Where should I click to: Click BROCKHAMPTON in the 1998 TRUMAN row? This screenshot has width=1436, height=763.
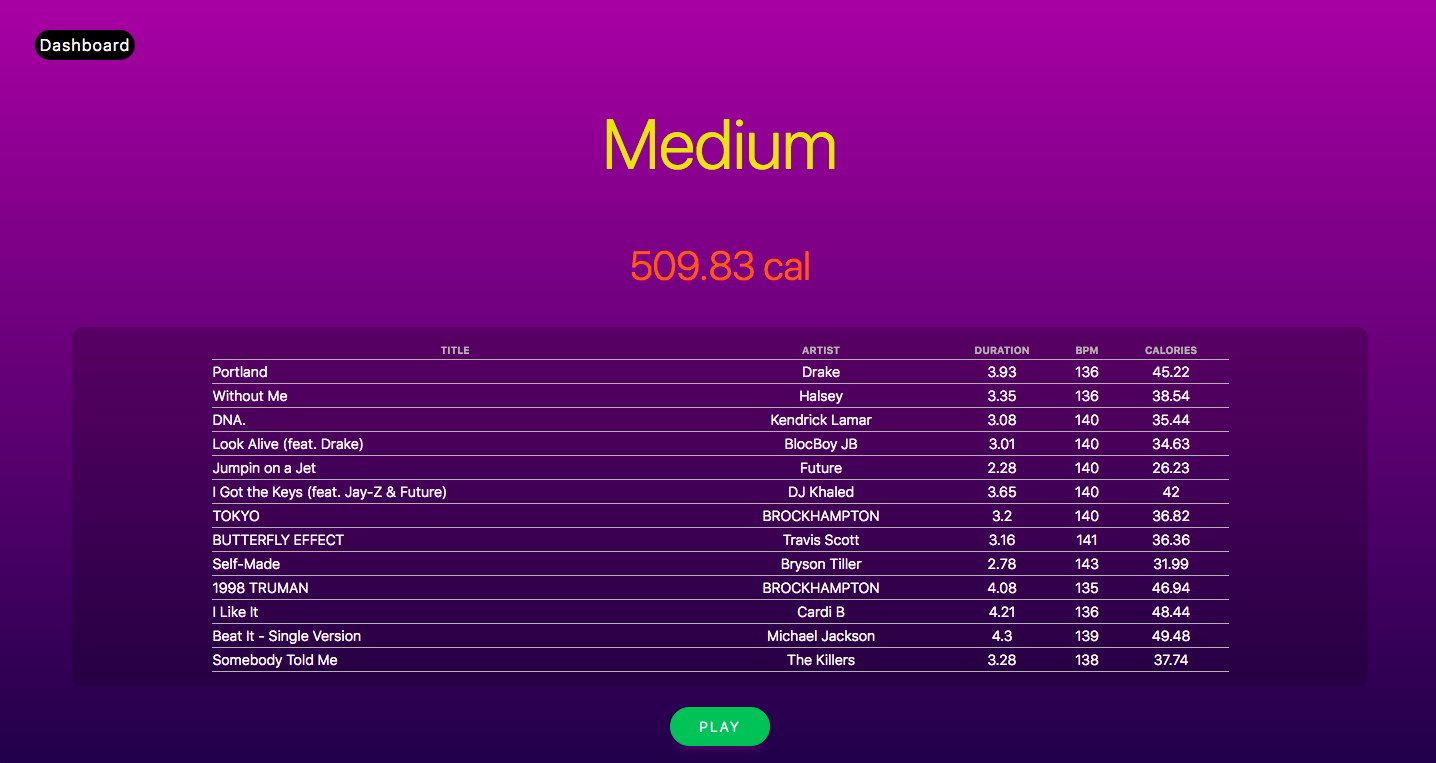(821, 588)
